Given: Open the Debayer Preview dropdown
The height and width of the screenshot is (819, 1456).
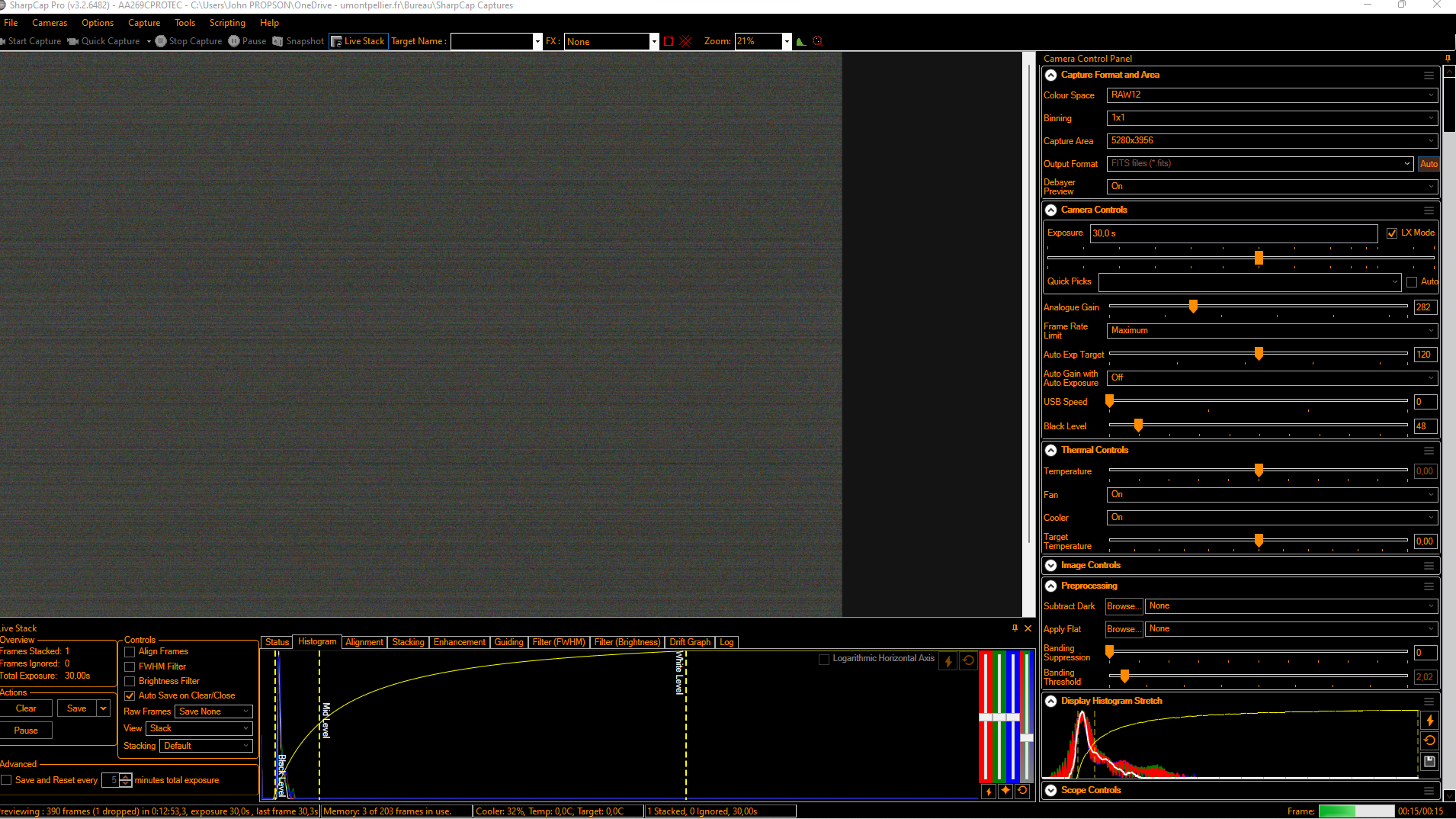Looking at the screenshot, I should (1272, 187).
